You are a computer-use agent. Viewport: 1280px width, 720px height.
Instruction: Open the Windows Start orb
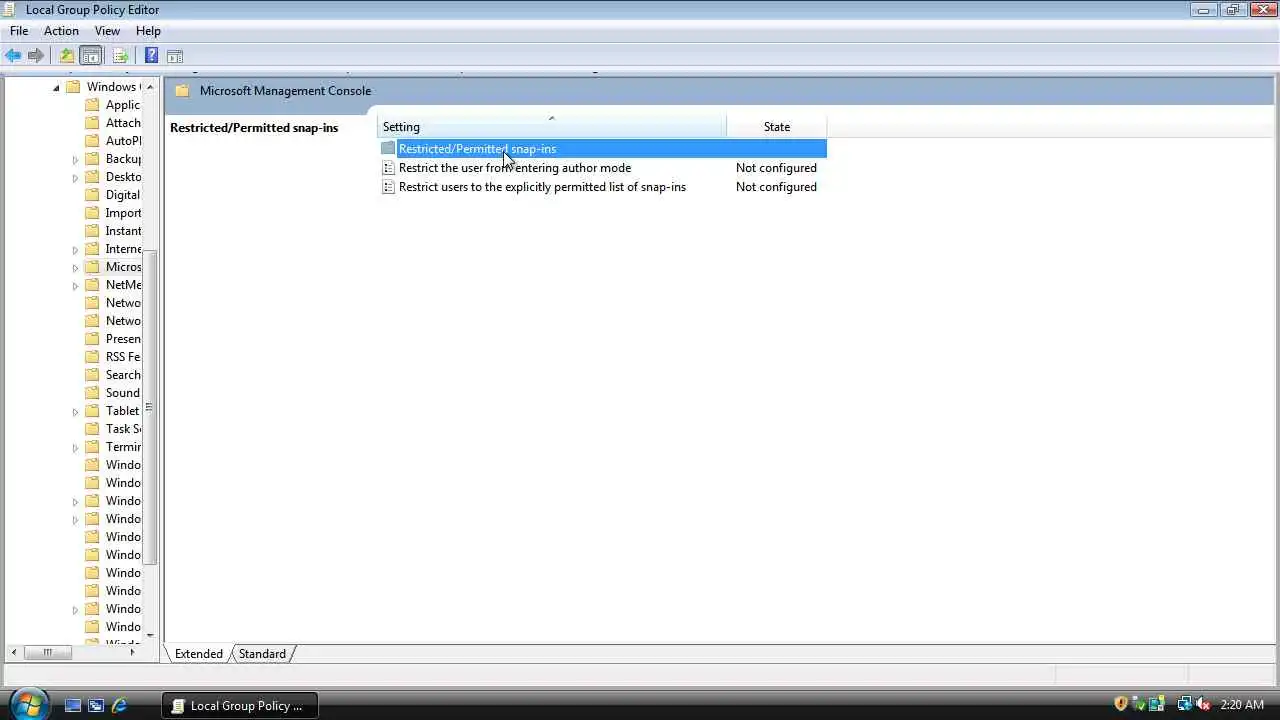click(27, 703)
